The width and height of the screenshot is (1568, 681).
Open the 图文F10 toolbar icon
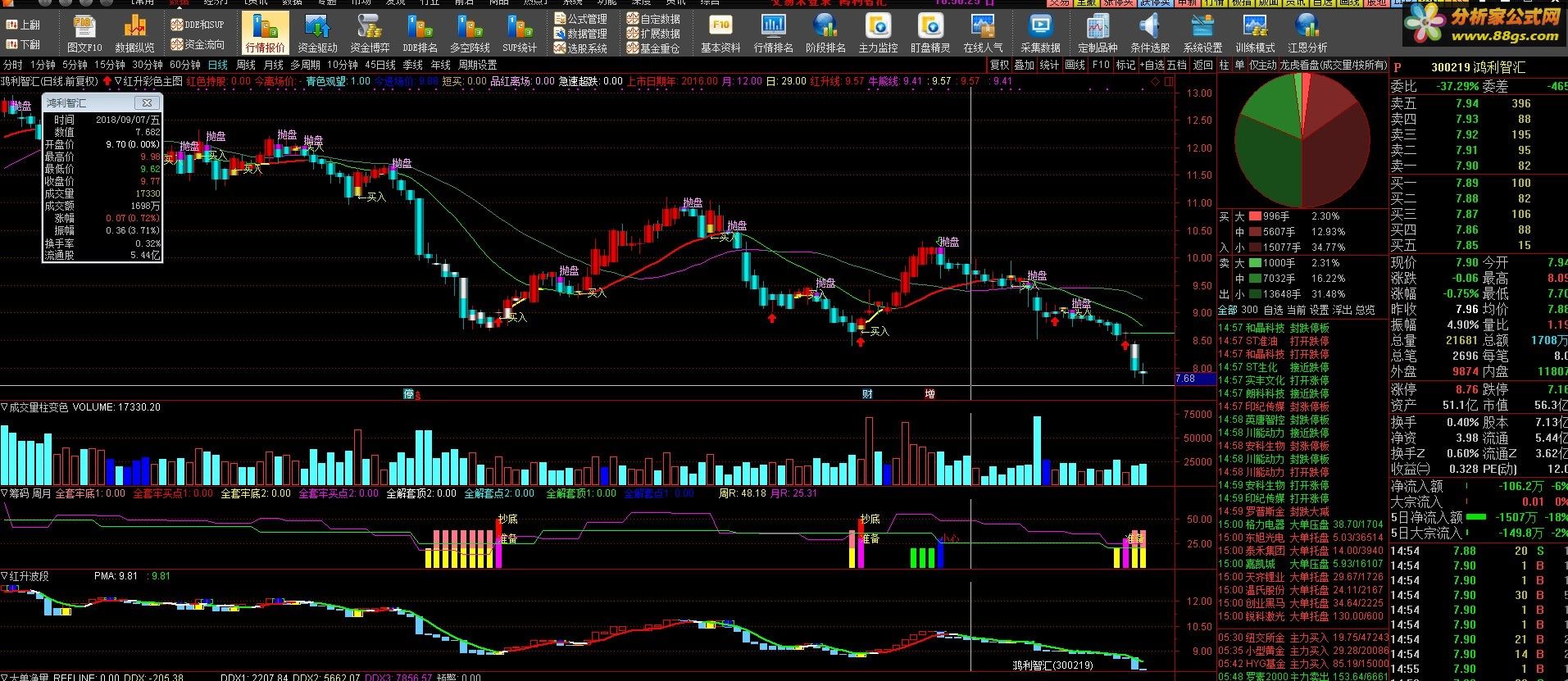click(x=84, y=34)
